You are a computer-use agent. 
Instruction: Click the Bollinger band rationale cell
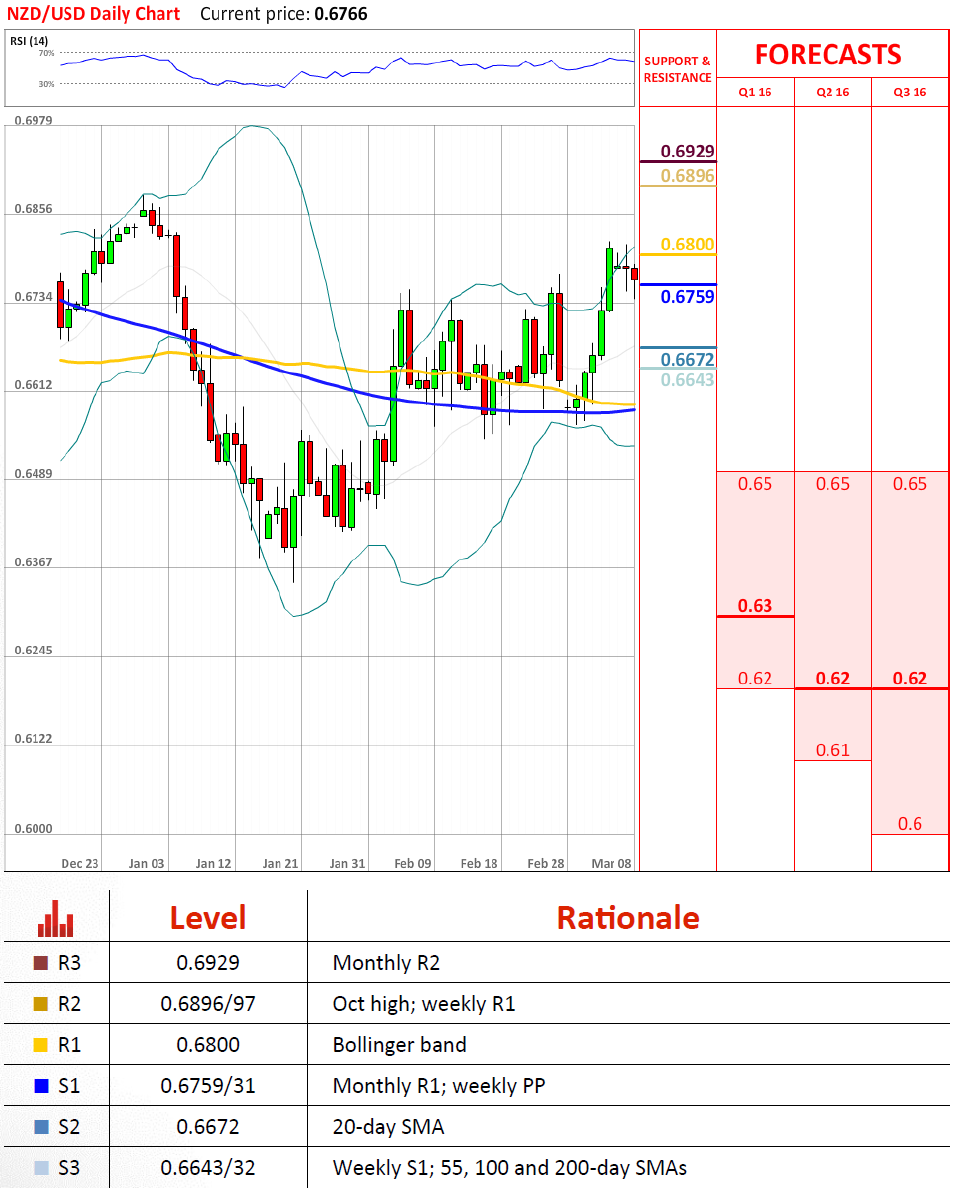point(399,1044)
